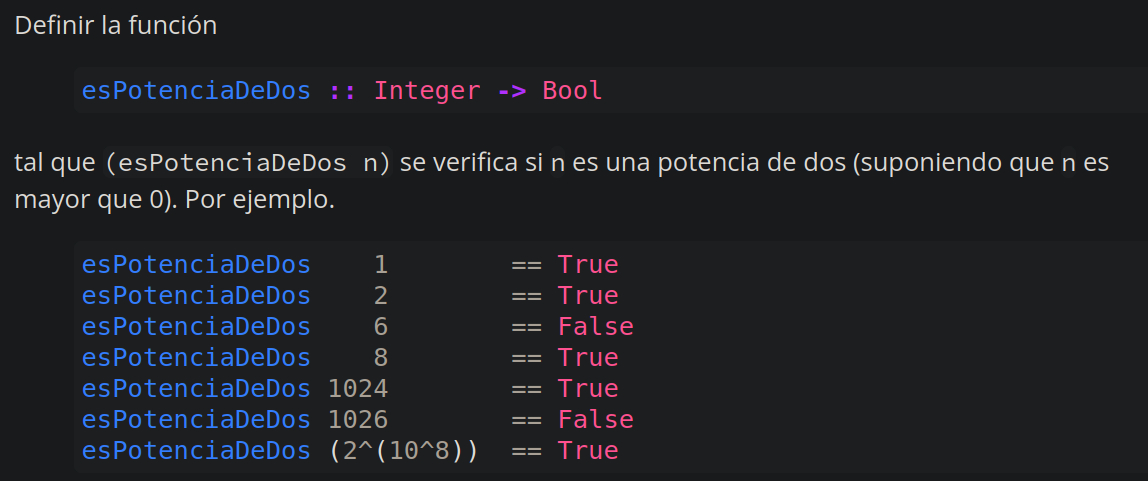Click the Integer type in the signature
Screen dimensions: 1148x481
point(427,91)
